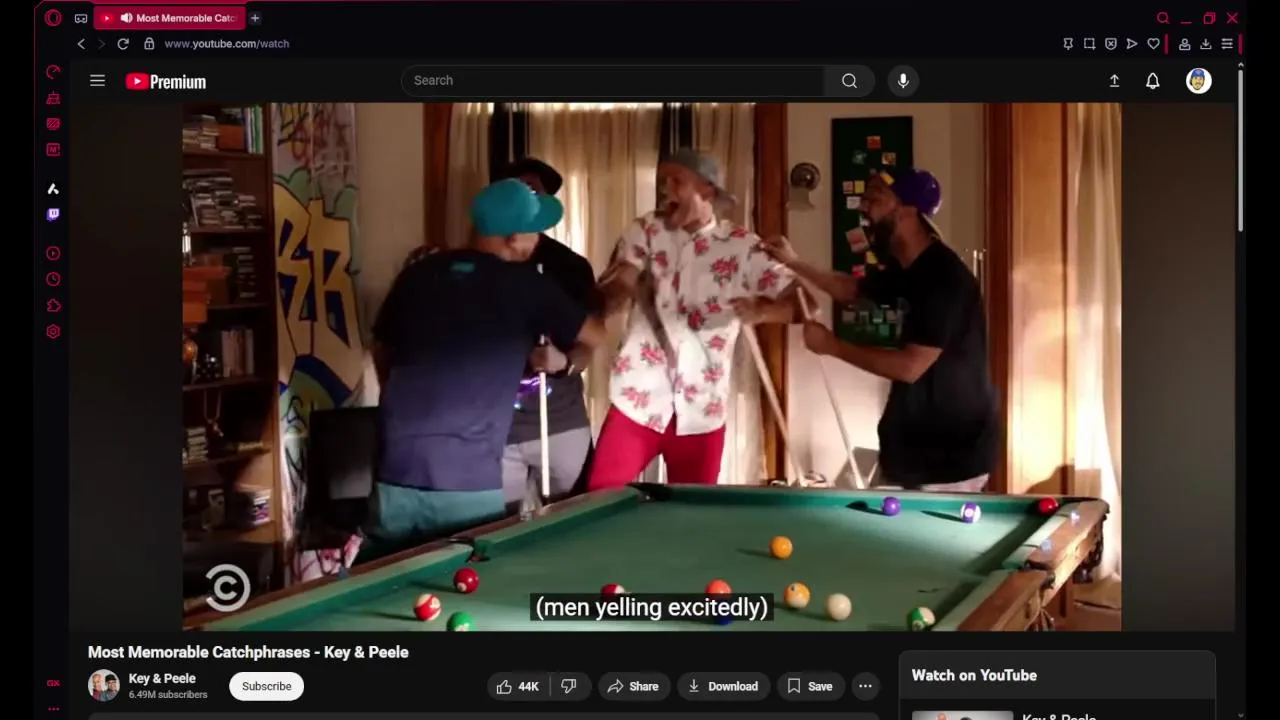The width and height of the screenshot is (1280, 720).
Task: Subscribe to Key & Peele
Action: click(266, 686)
